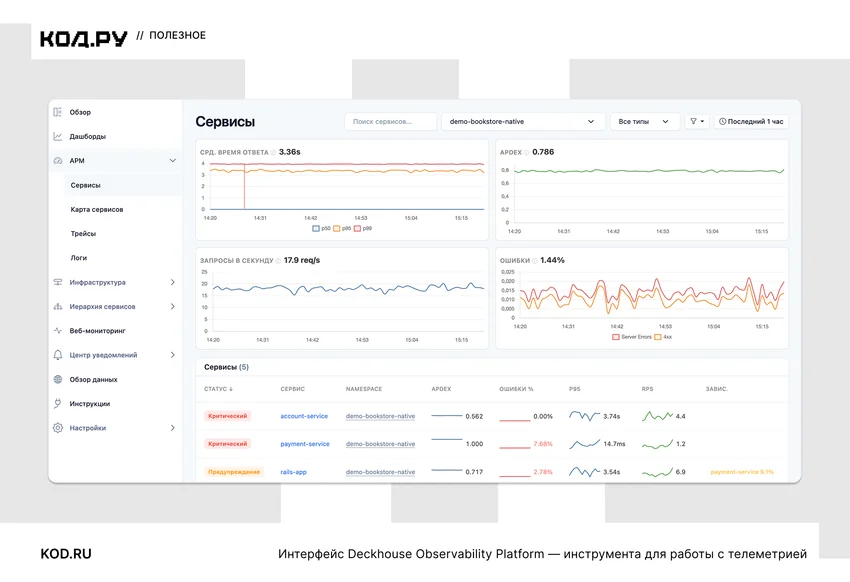Click the Веб-мониторинг pulse icon
850x582 pixels.
point(57,331)
